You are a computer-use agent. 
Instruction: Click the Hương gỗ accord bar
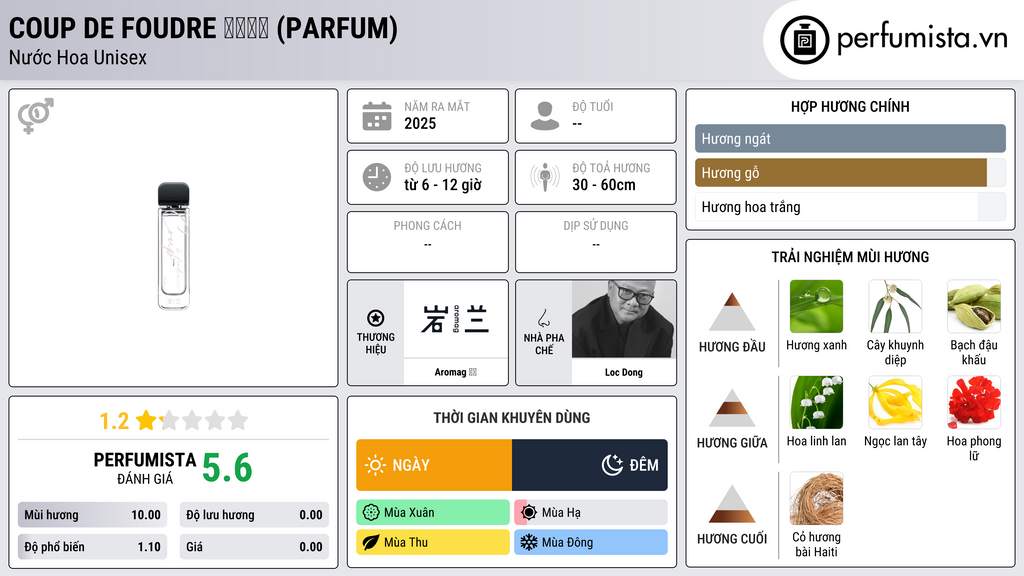coord(850,172)
